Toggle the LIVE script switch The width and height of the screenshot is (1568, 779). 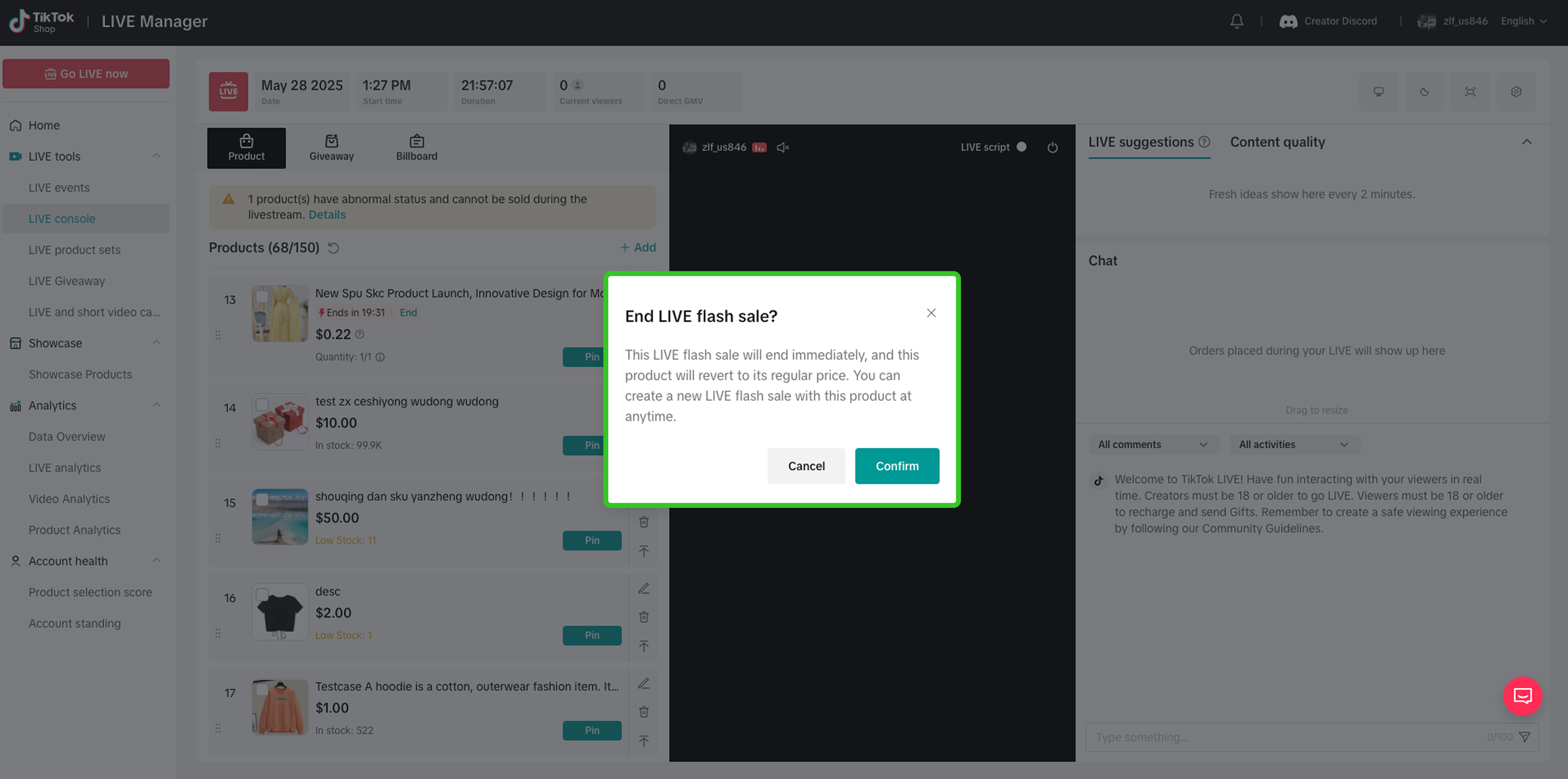click(1021, 147)
